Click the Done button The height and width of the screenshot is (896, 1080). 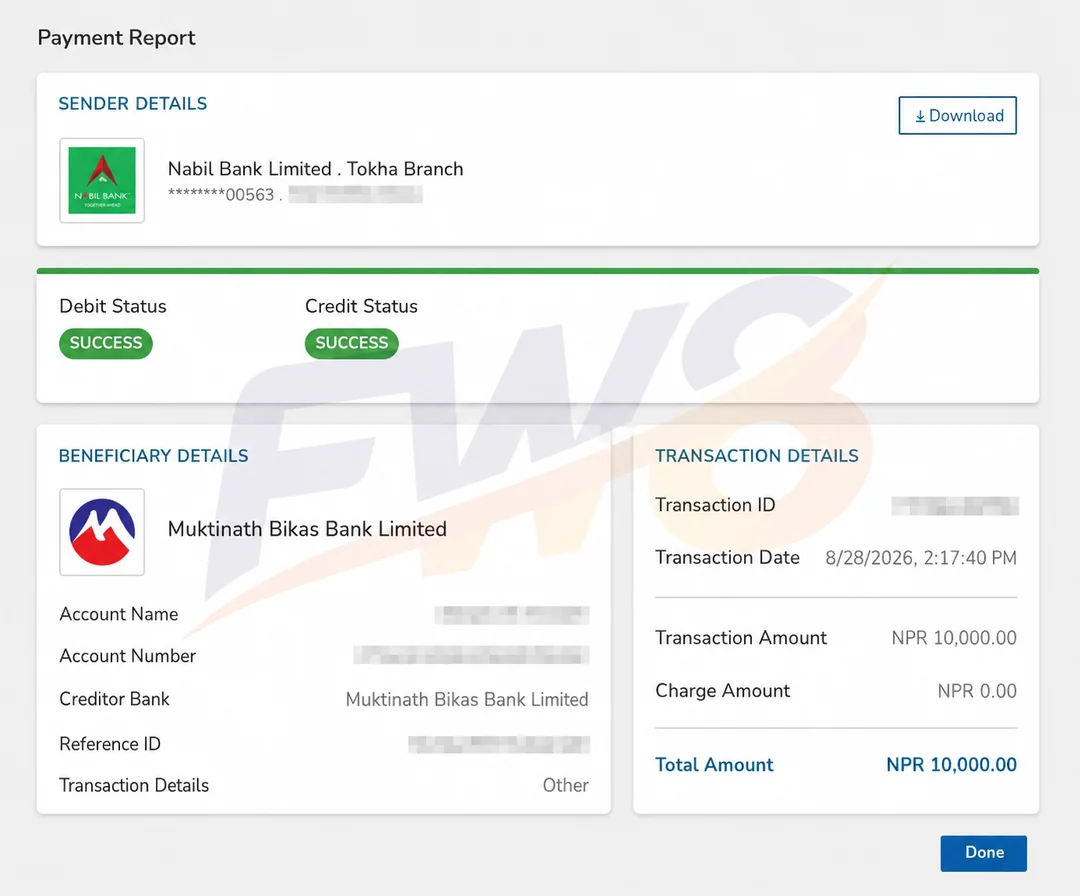pos(984,853)
